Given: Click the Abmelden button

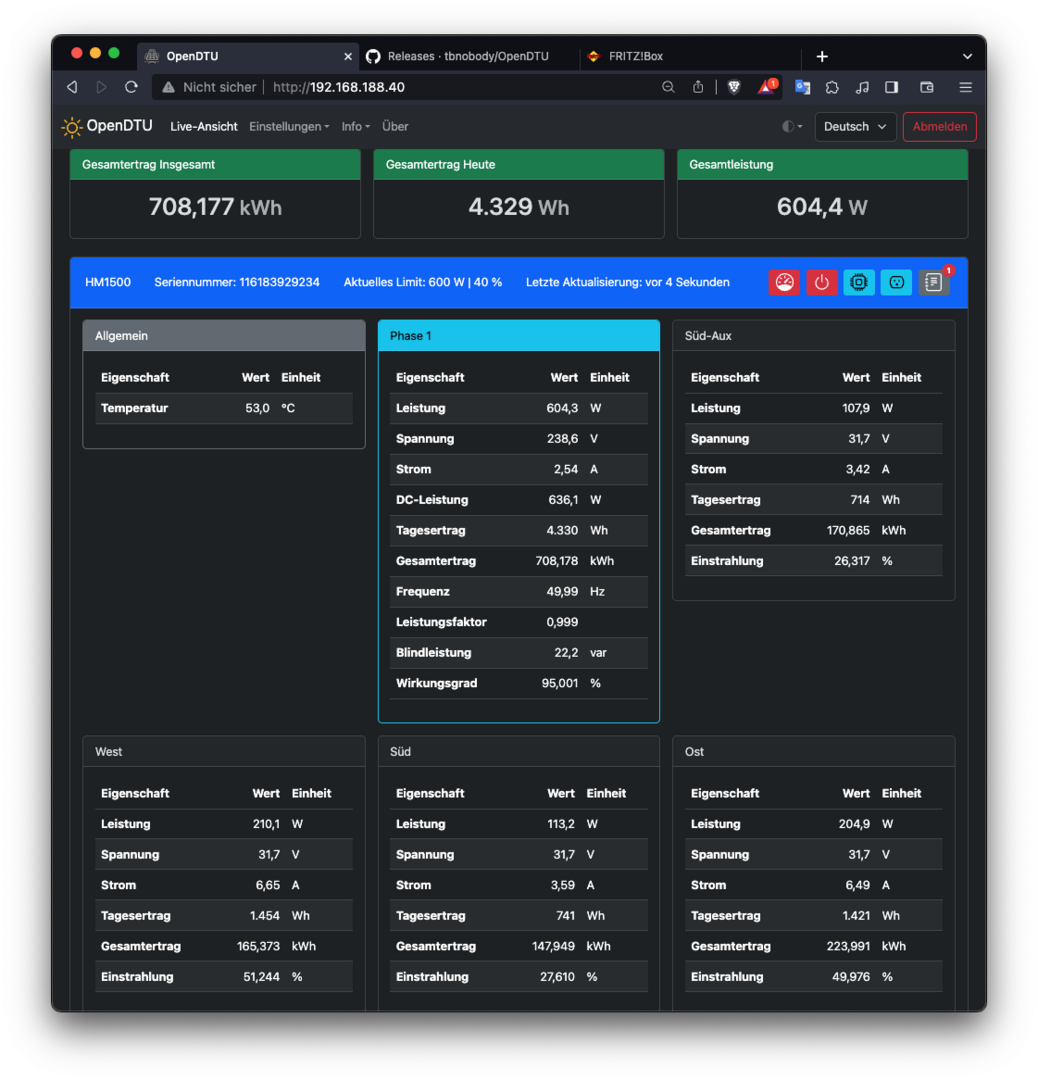Looking at the screenshot, I should tap(940, 127).
